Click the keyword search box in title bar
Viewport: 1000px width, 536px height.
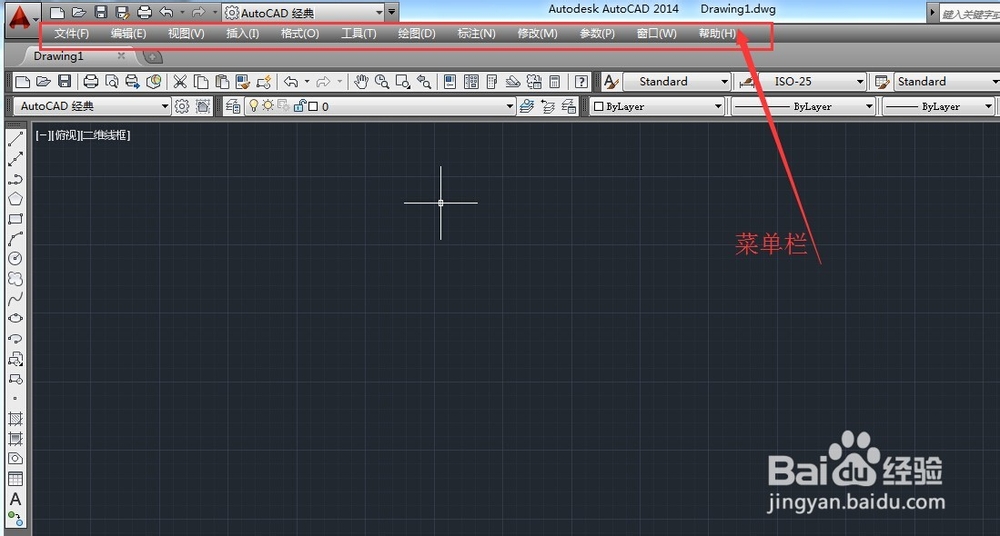pos(969,13)
